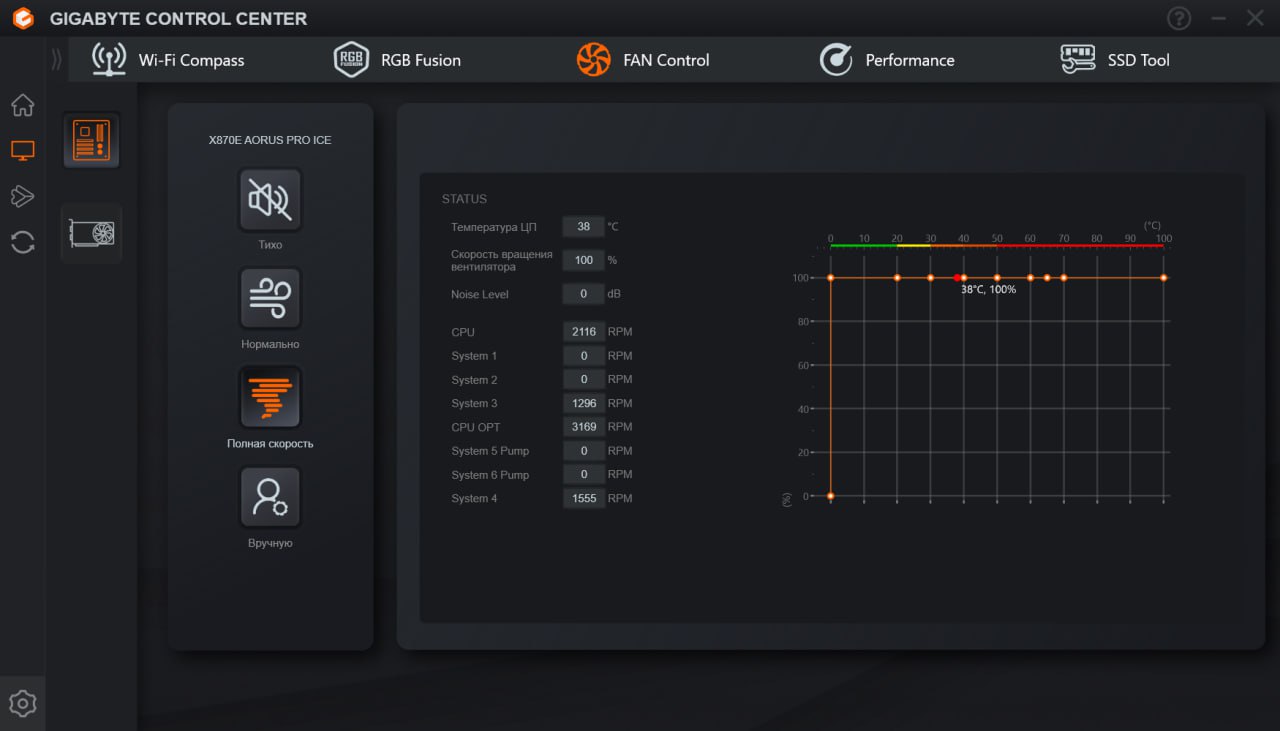This screenshot has width=1280, height=731.
Task: Click the Performance gauge icon
Action: (x=836, y=60)
